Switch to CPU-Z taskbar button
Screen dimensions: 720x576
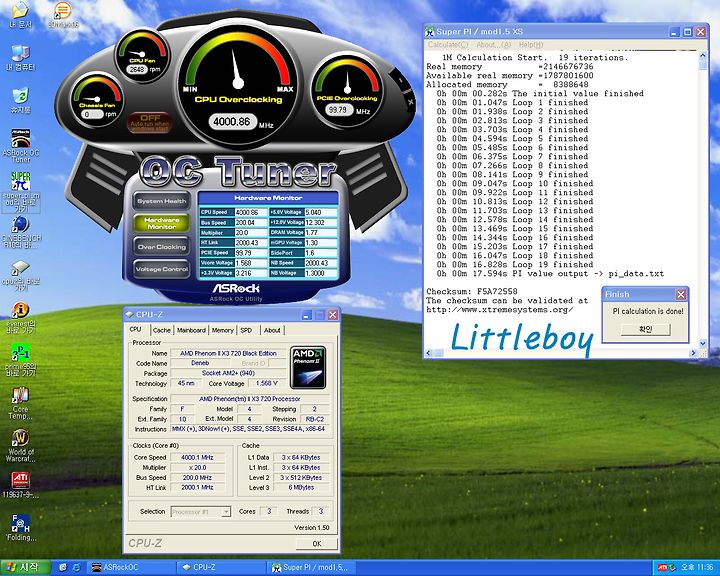pos(221,567)
